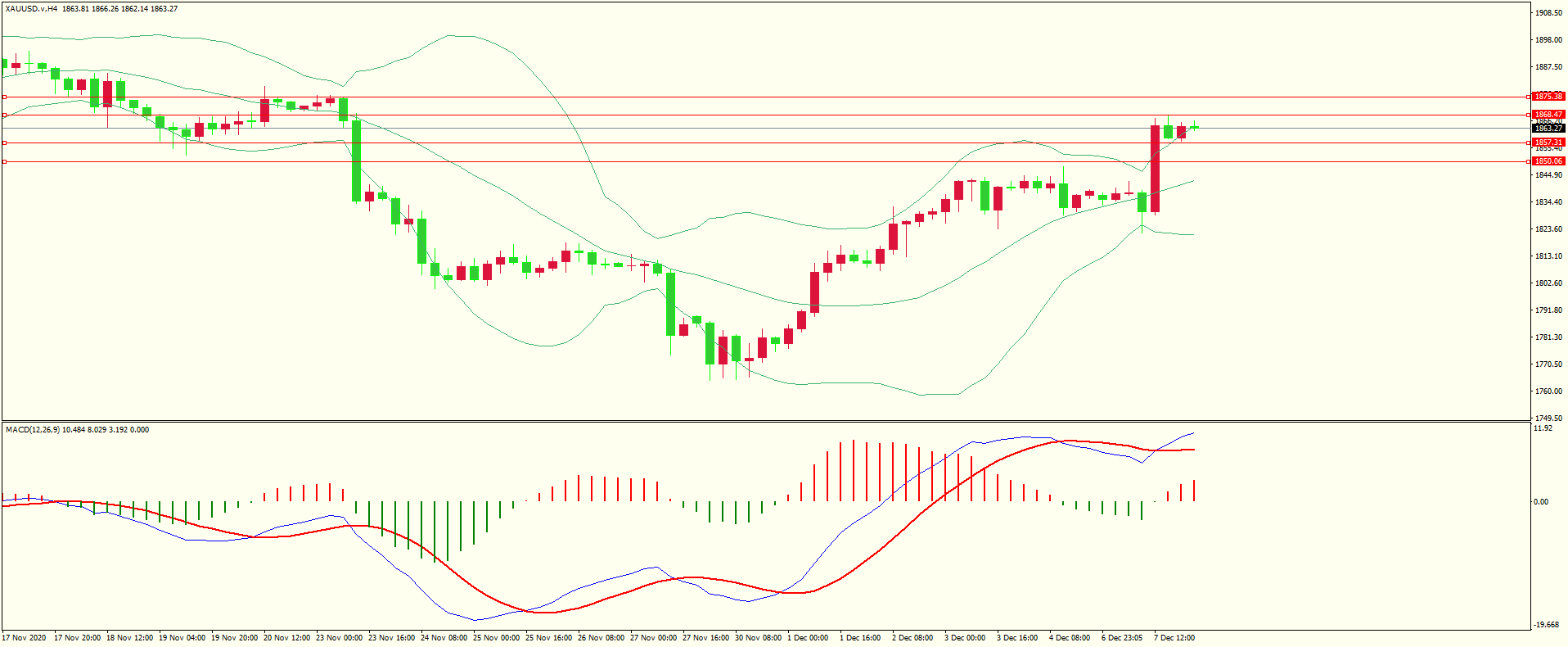Grab the left handle of the topmost red line
The image size is (1568, 647).
[4, 97]
